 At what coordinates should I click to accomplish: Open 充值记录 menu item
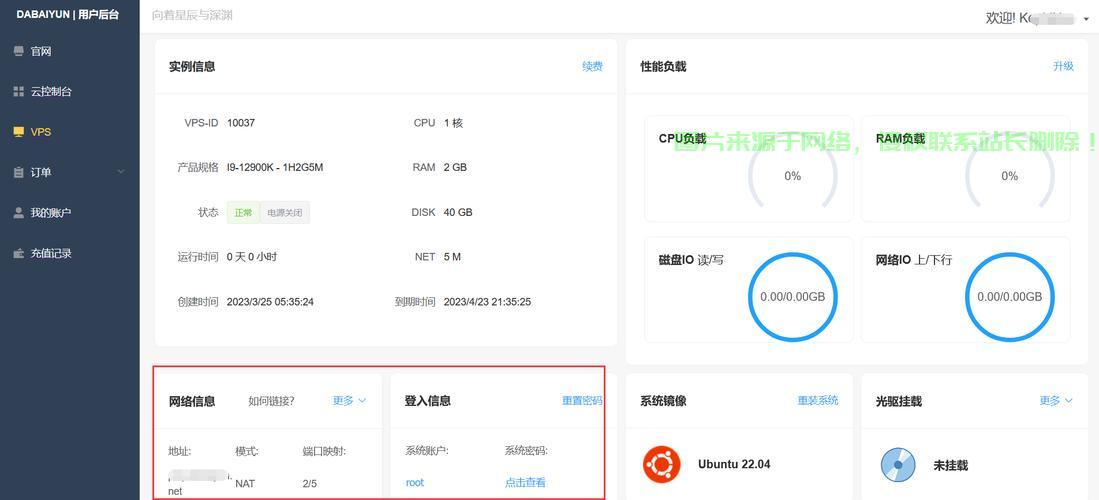[51, 254]
